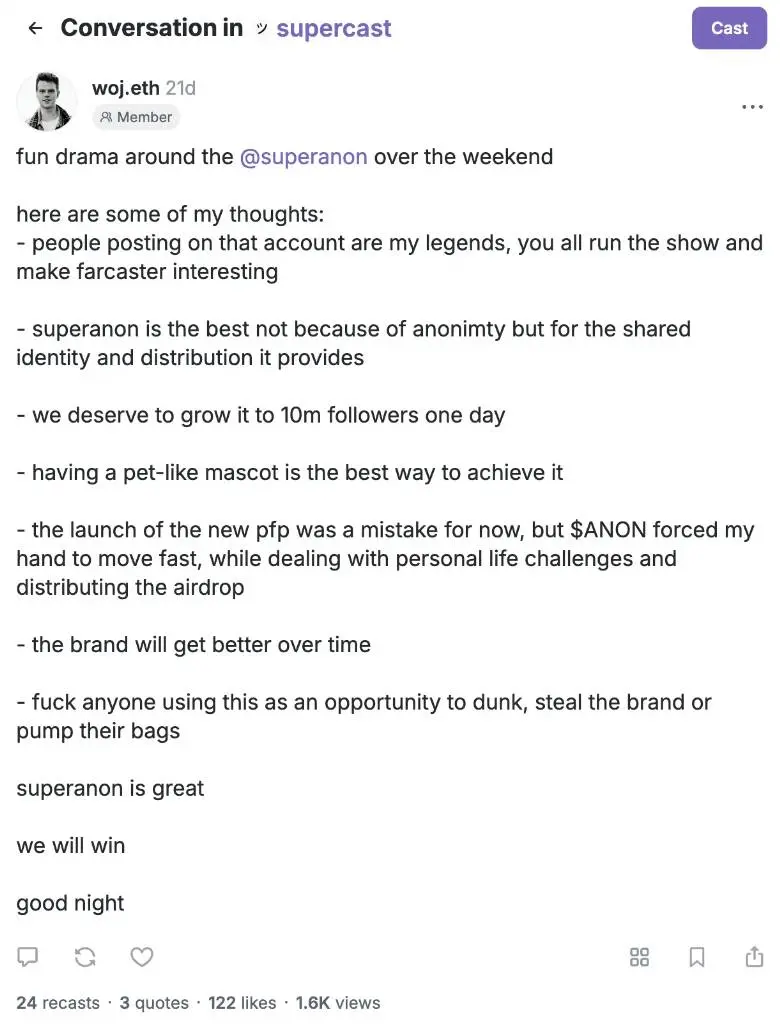
Task: Click the supercast channel logo icon
Action: (x=261, y=28)
